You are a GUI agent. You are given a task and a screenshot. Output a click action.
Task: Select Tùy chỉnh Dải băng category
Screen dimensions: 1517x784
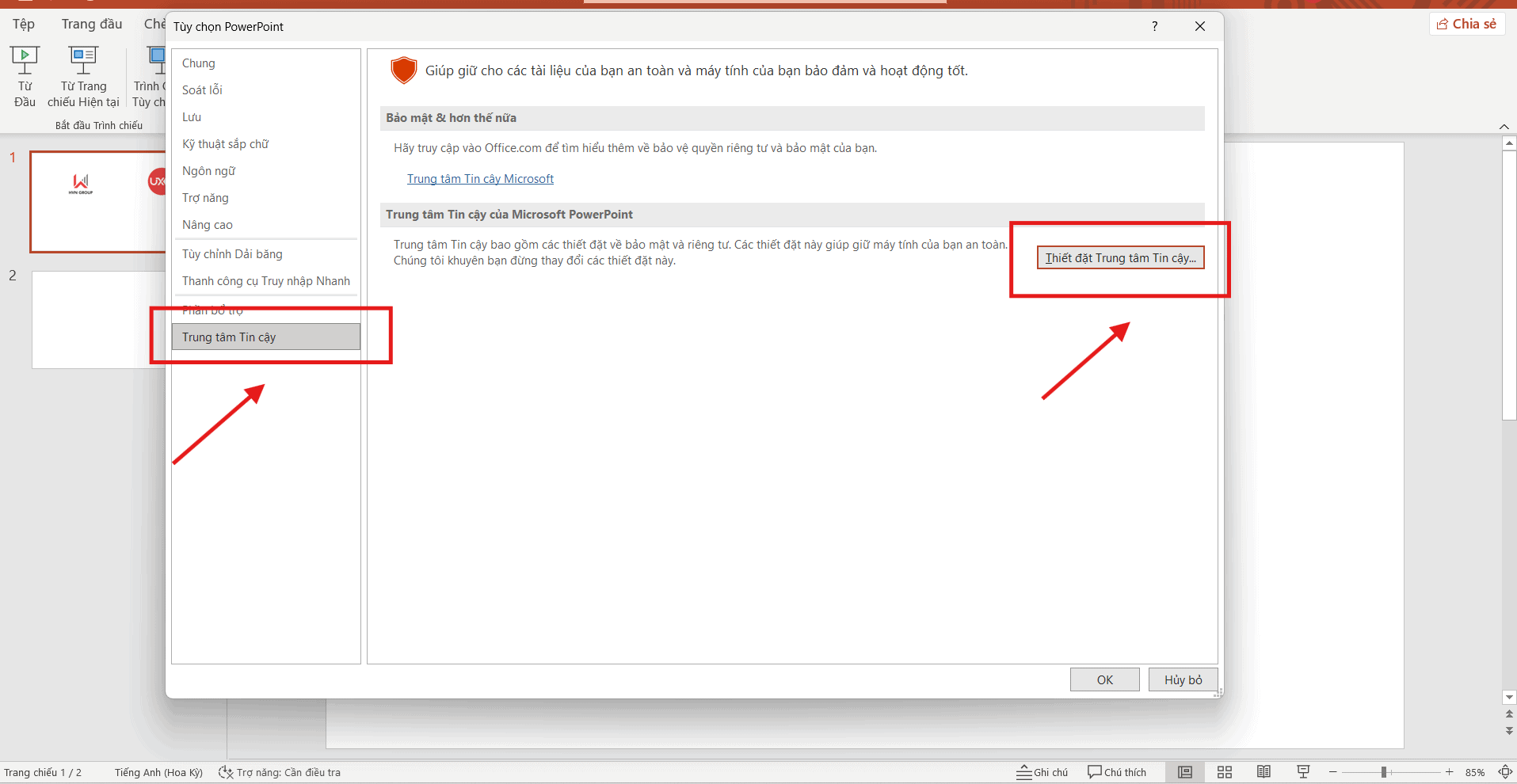266,254
